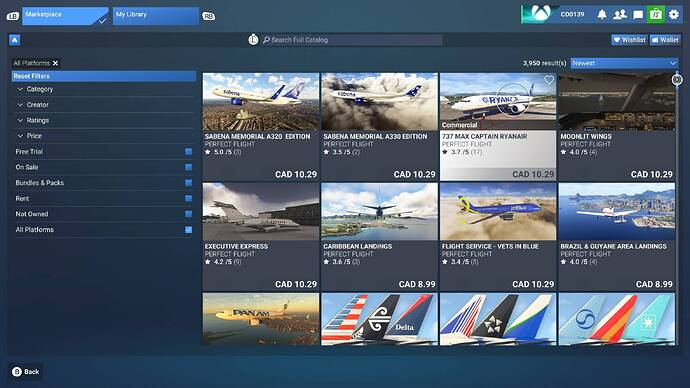Expand the Category filter
Screen dimensions: 690x388
(104, 89)
